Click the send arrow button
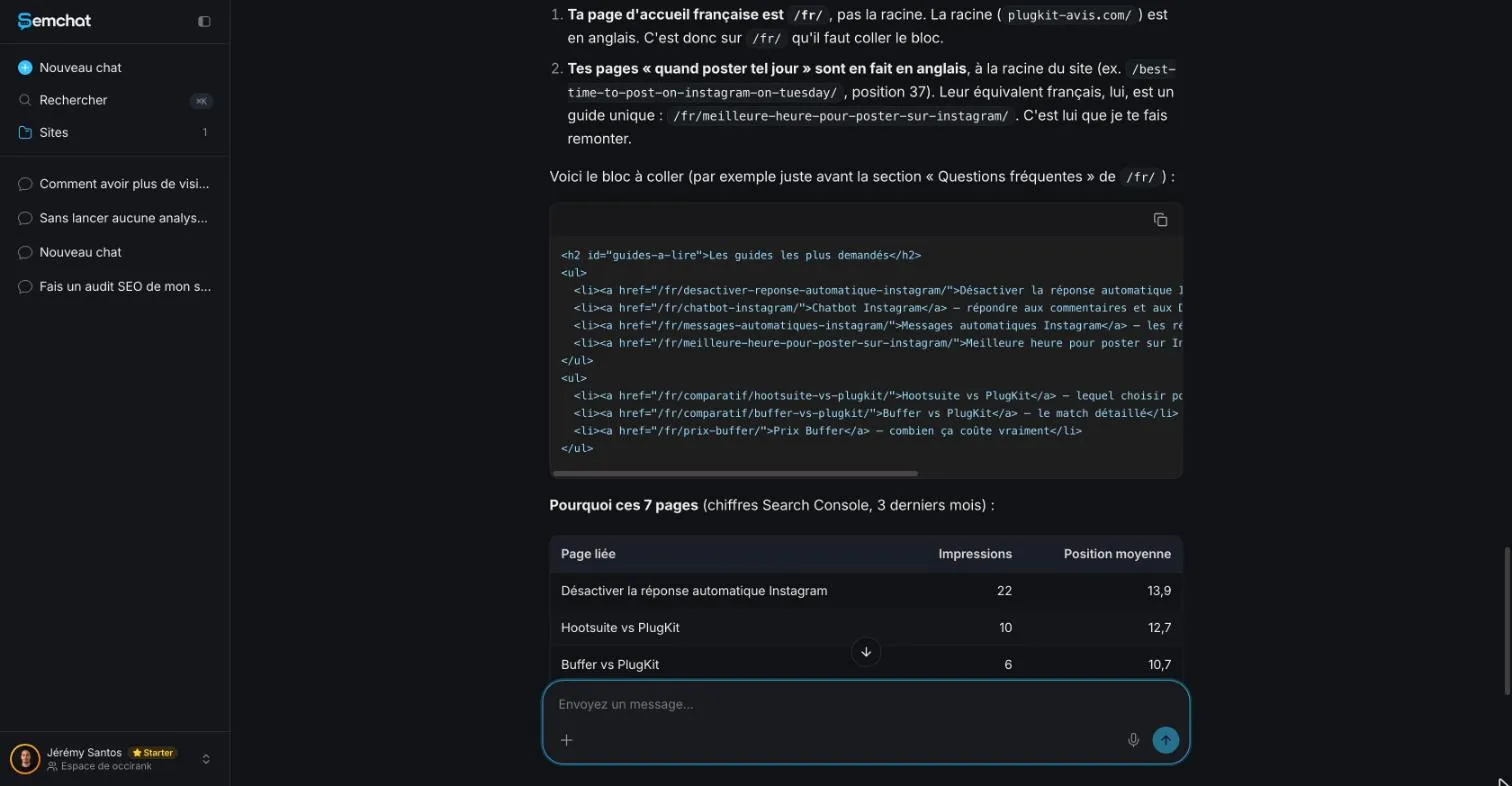 [x=1165, y=740]
